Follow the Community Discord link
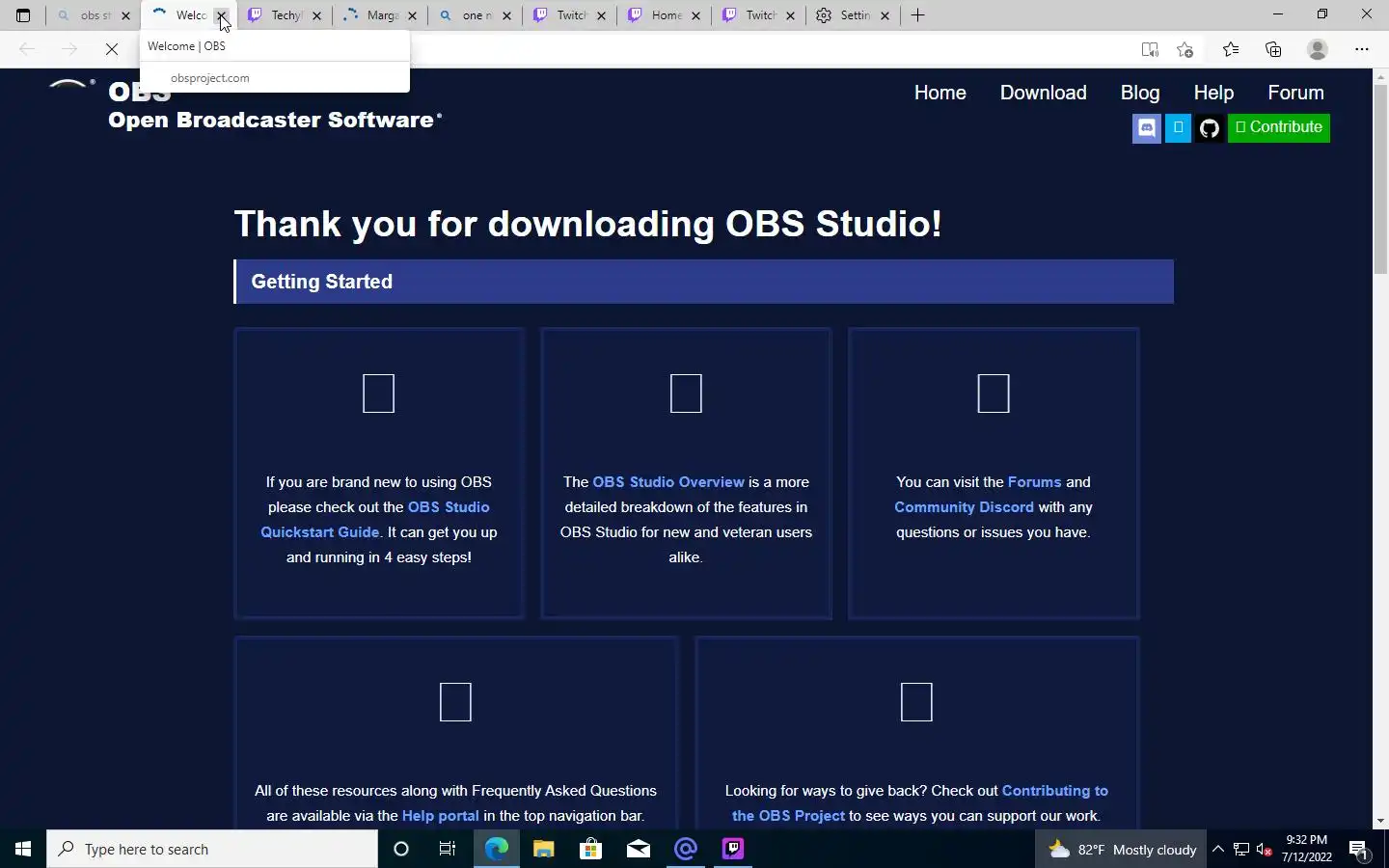 pyautogui.click(x=964, y=507)
